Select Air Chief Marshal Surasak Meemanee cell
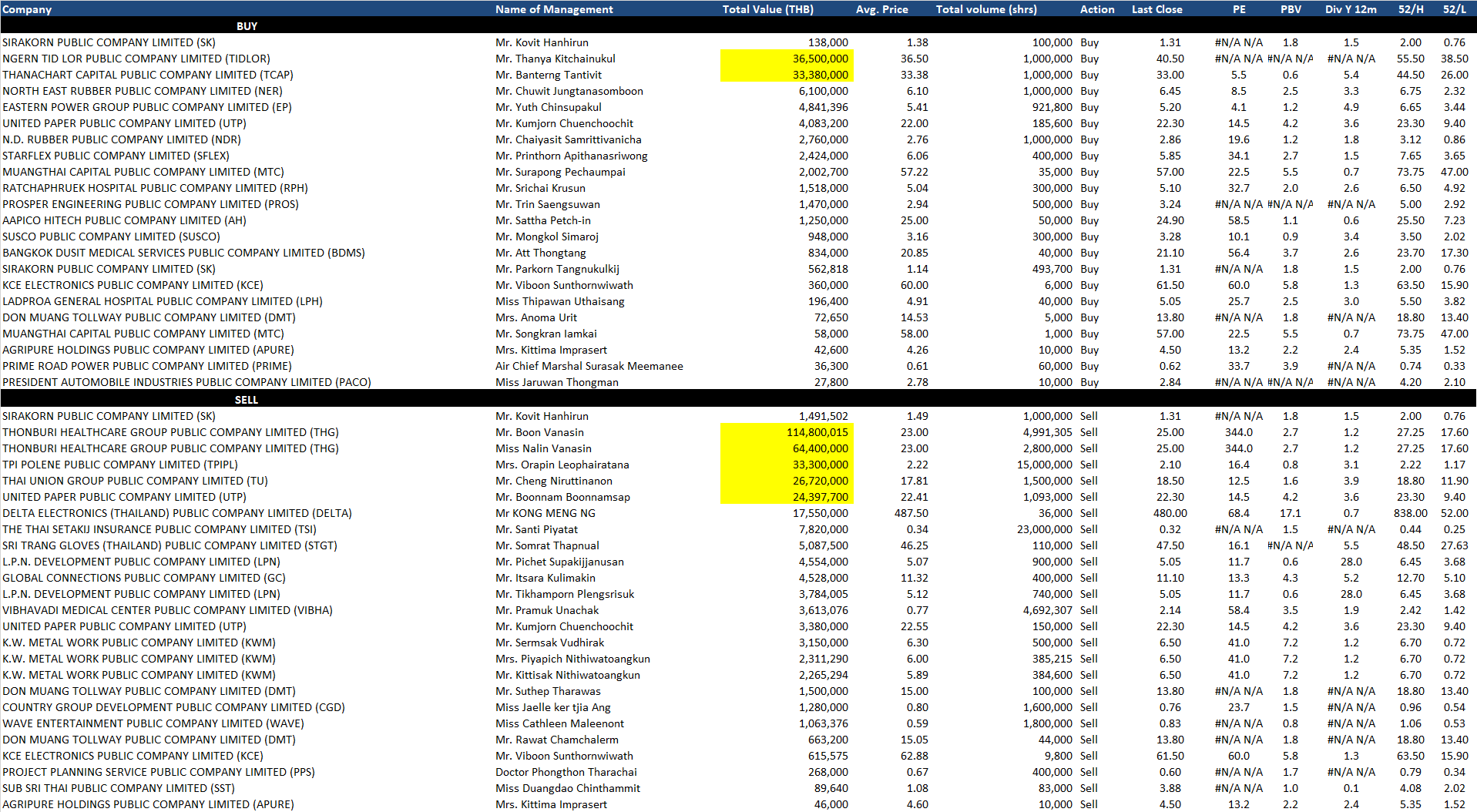The width and height of the screenshot is (1477, 812). point(589,366)
